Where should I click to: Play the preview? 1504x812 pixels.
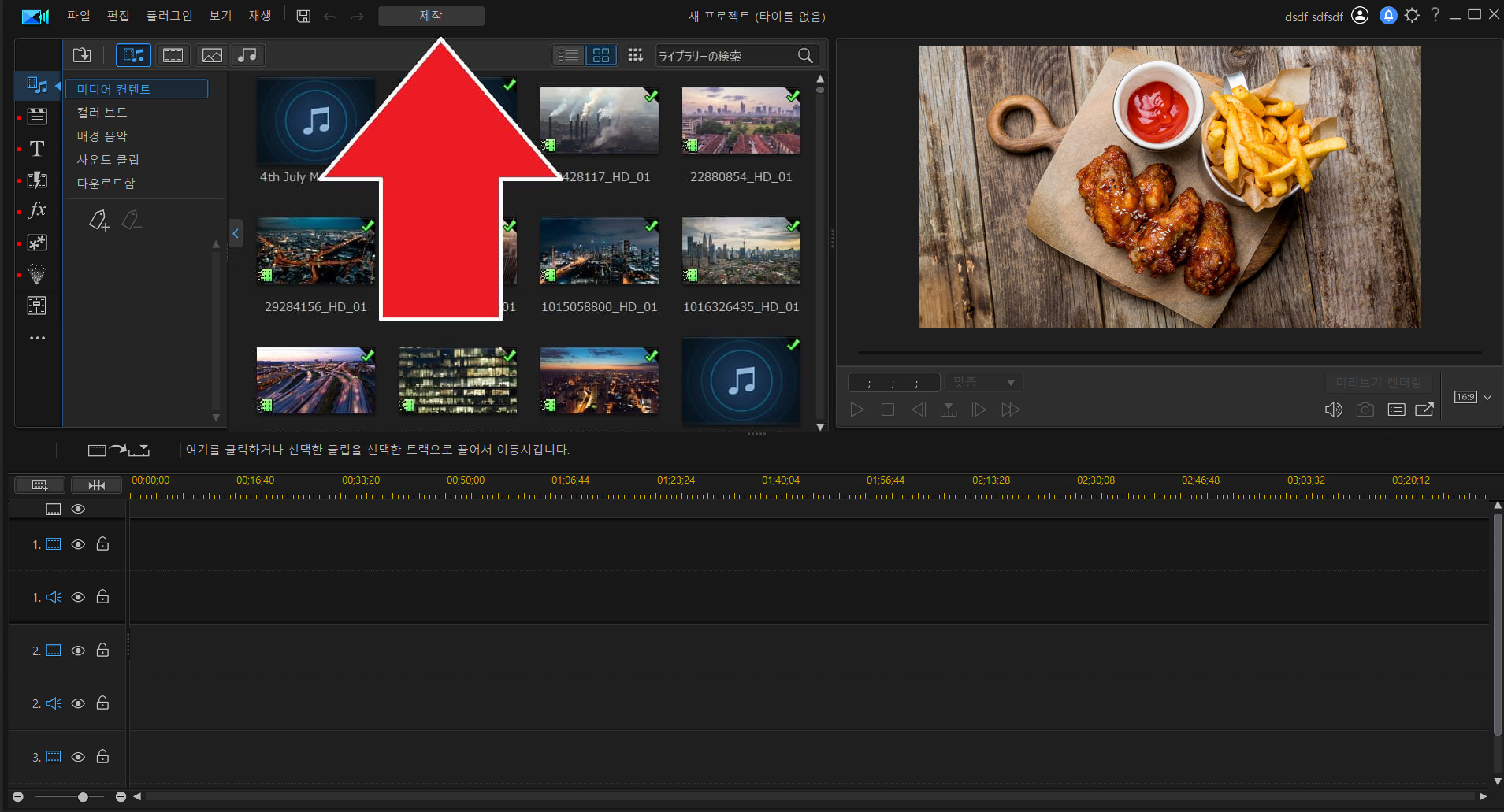pos(857,410)
